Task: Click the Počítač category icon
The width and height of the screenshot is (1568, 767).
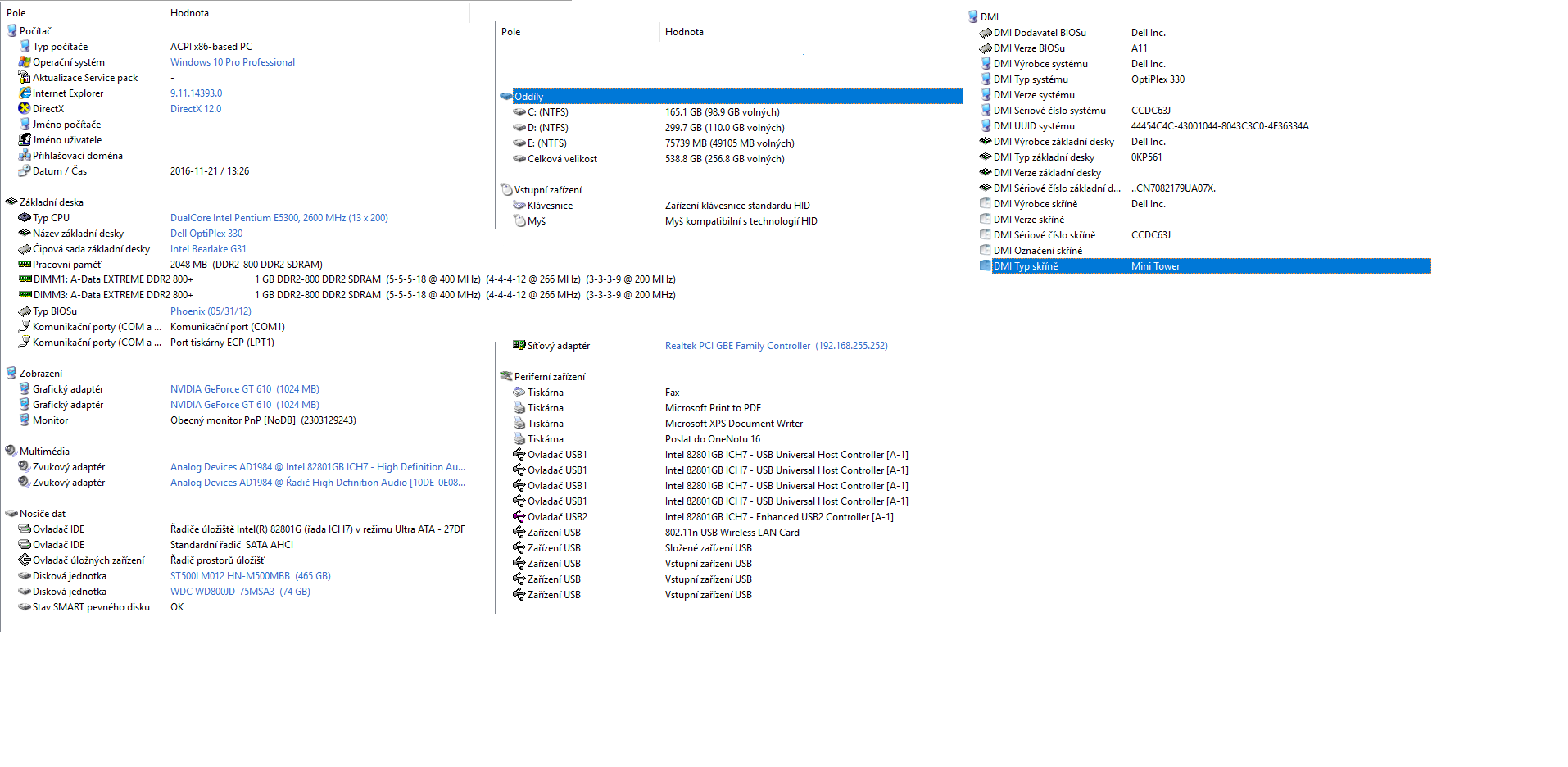Action: (x=11, y=31)
